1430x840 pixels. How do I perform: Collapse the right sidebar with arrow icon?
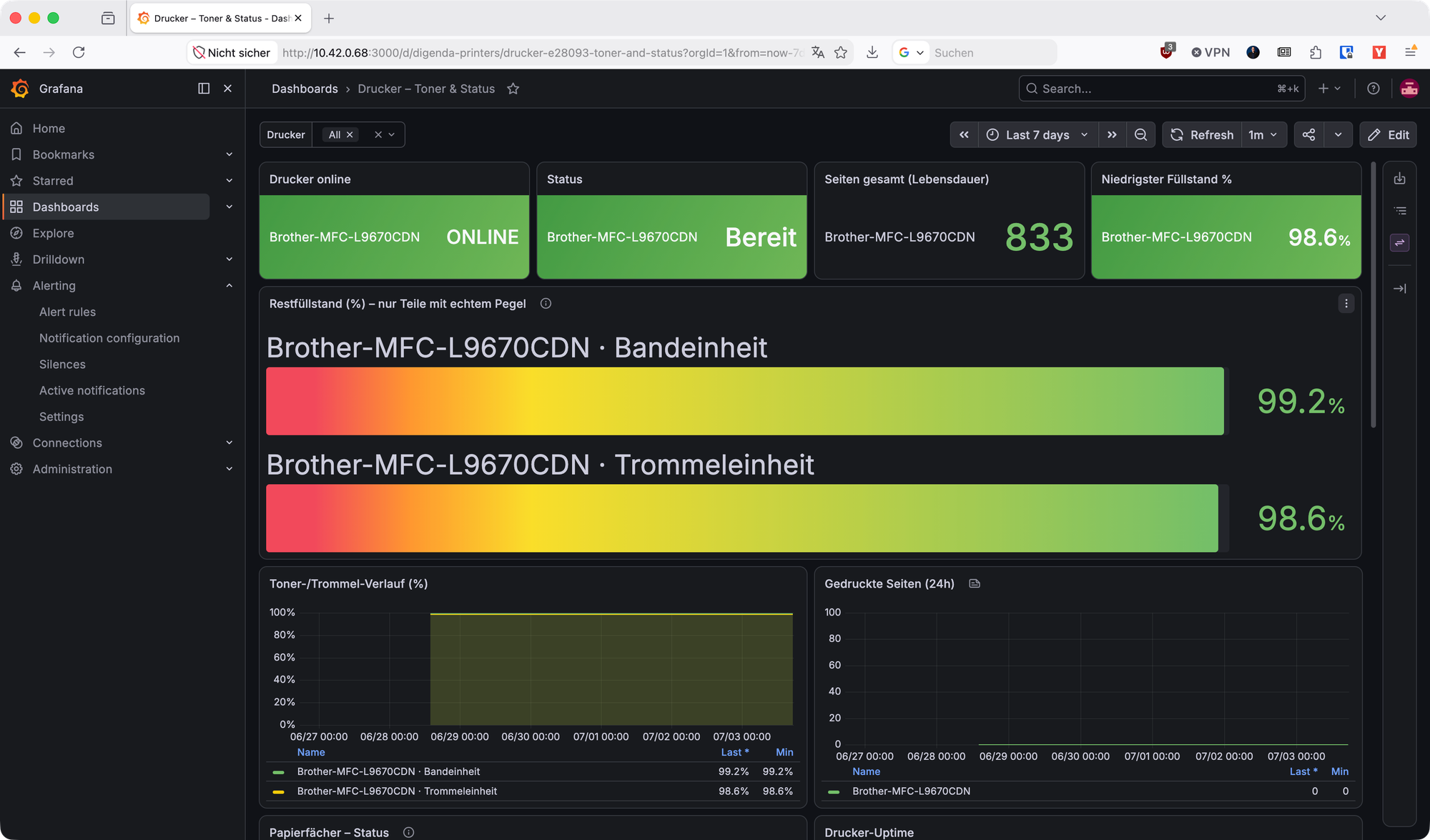[1400, 289]
